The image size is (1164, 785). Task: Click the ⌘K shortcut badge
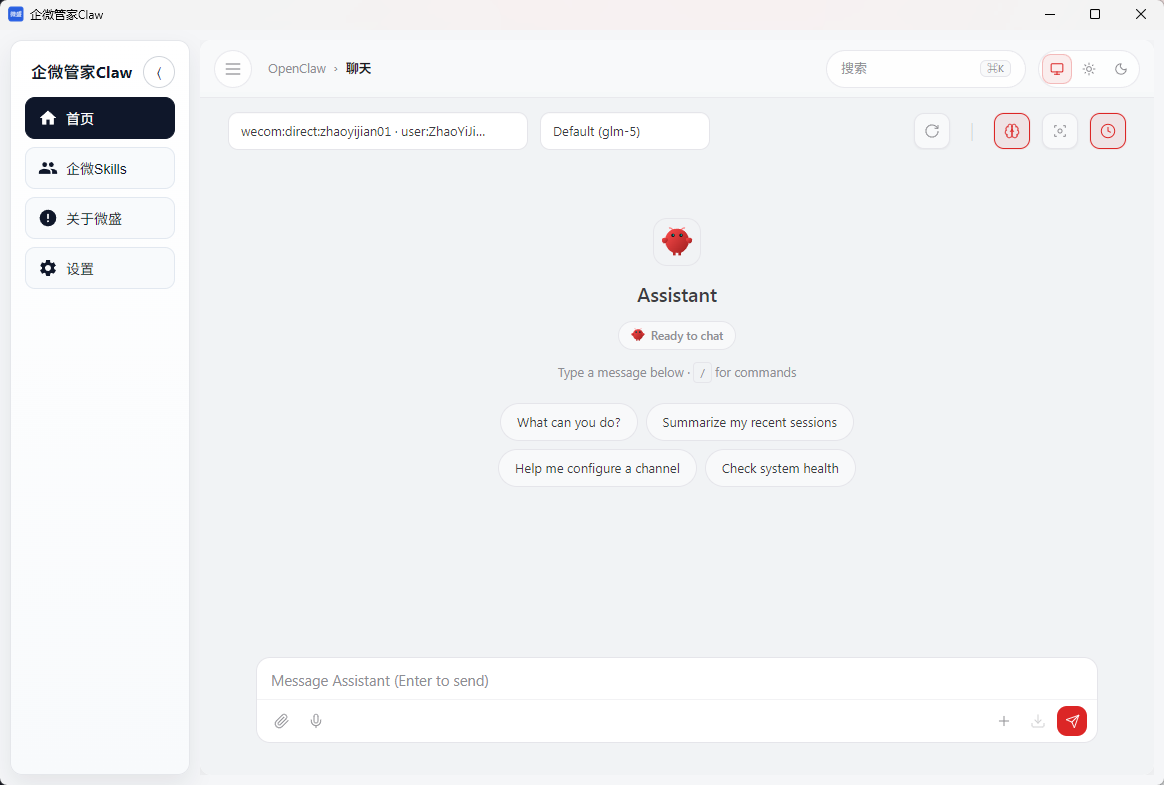point(995,69)
